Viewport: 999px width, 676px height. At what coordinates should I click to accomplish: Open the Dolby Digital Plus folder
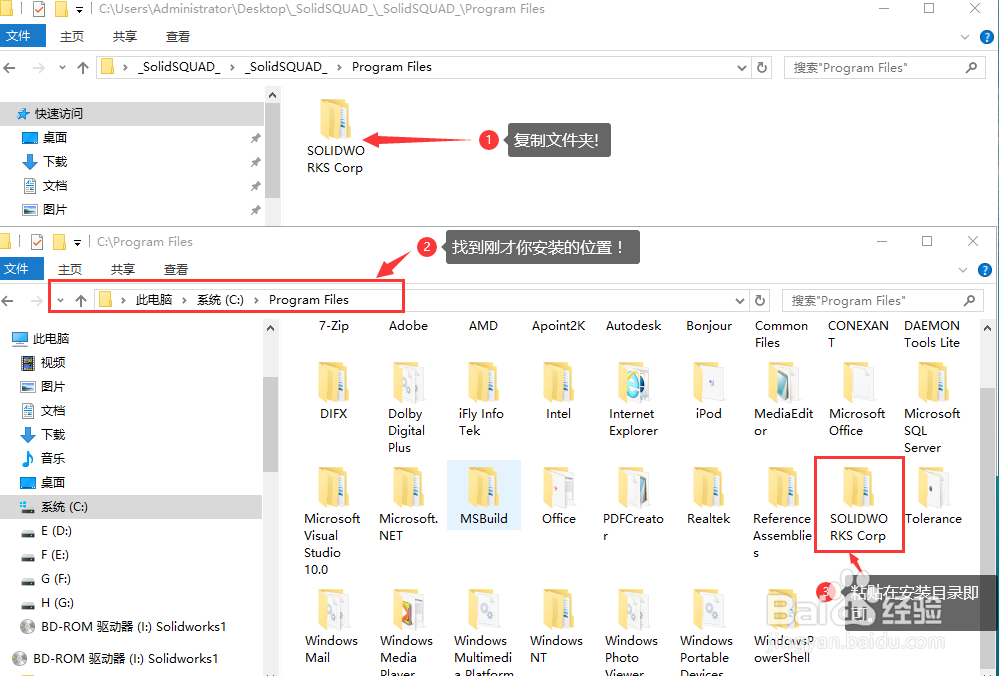point(408,408)
